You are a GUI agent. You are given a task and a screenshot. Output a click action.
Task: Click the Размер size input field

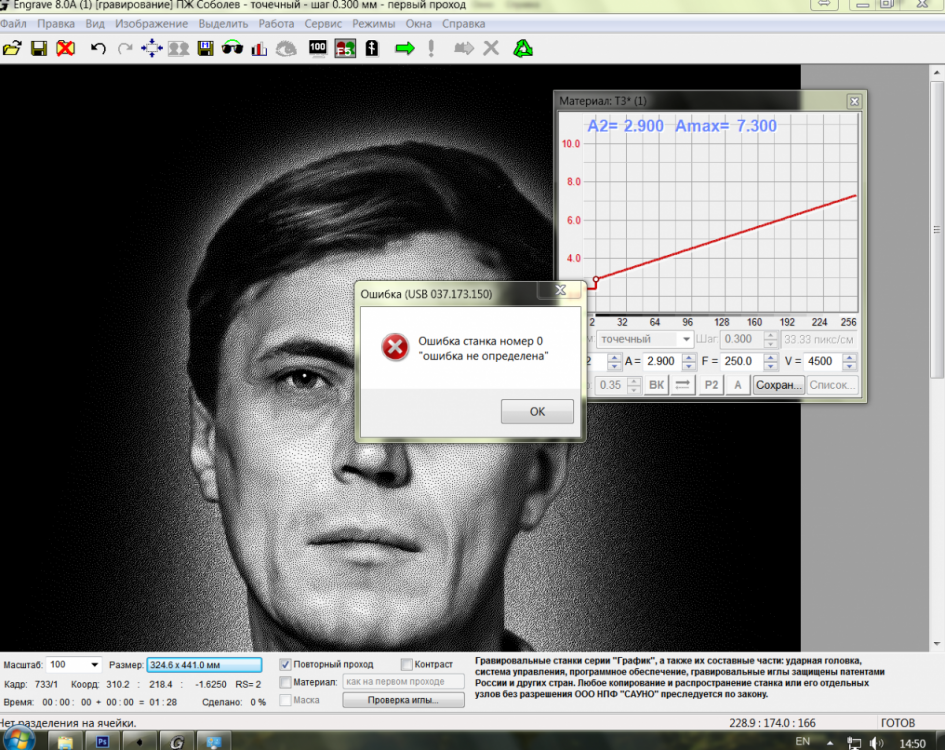tap(203, 664)
